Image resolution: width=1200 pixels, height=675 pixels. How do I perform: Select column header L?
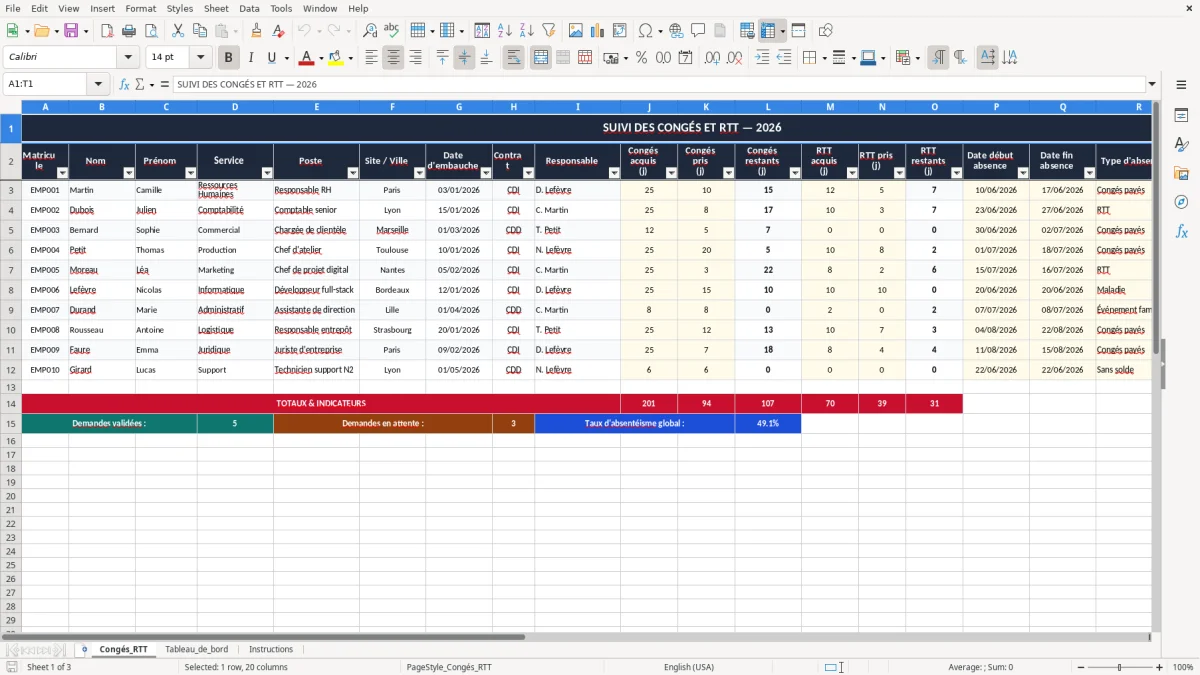pos(768,106)
